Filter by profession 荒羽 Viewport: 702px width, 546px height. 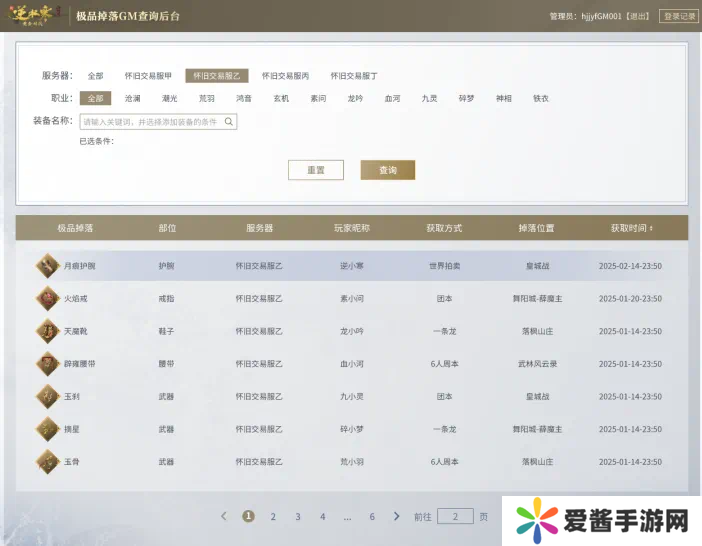207,98
